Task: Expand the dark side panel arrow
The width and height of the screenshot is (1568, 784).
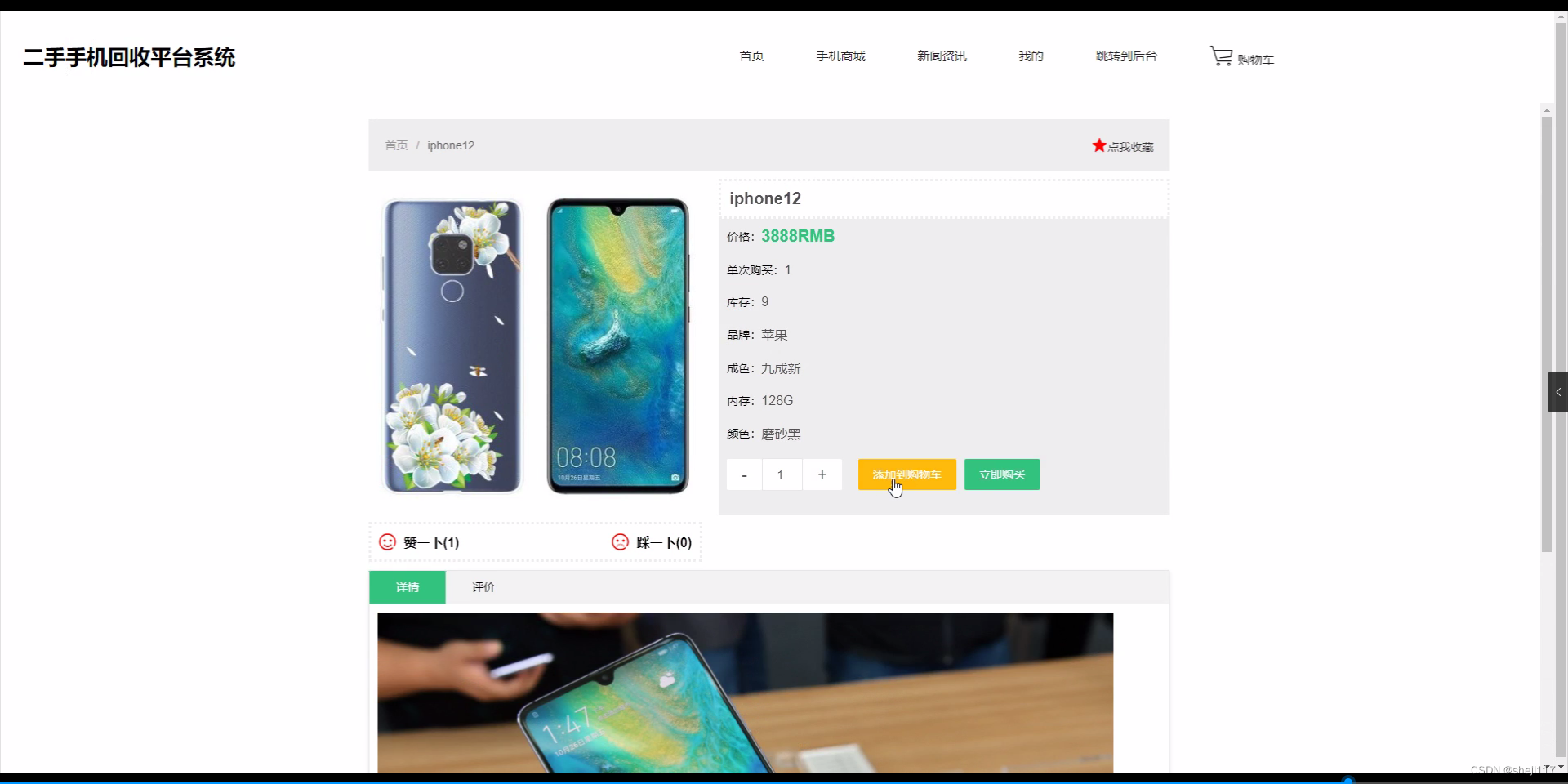Action: coord(1557,392)
